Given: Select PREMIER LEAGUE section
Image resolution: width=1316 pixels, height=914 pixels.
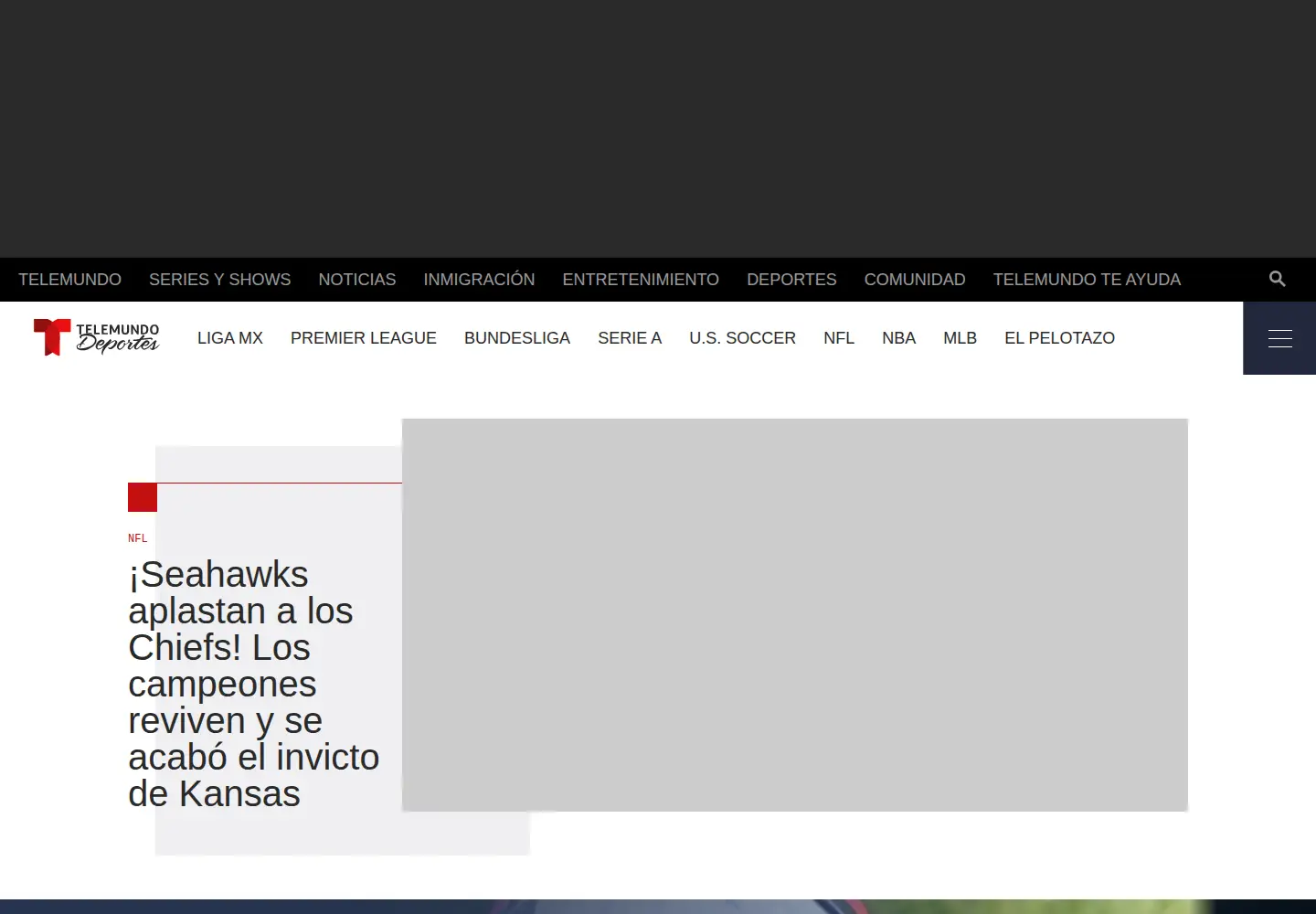Looking at the screenshot, I should pos(364,338).
